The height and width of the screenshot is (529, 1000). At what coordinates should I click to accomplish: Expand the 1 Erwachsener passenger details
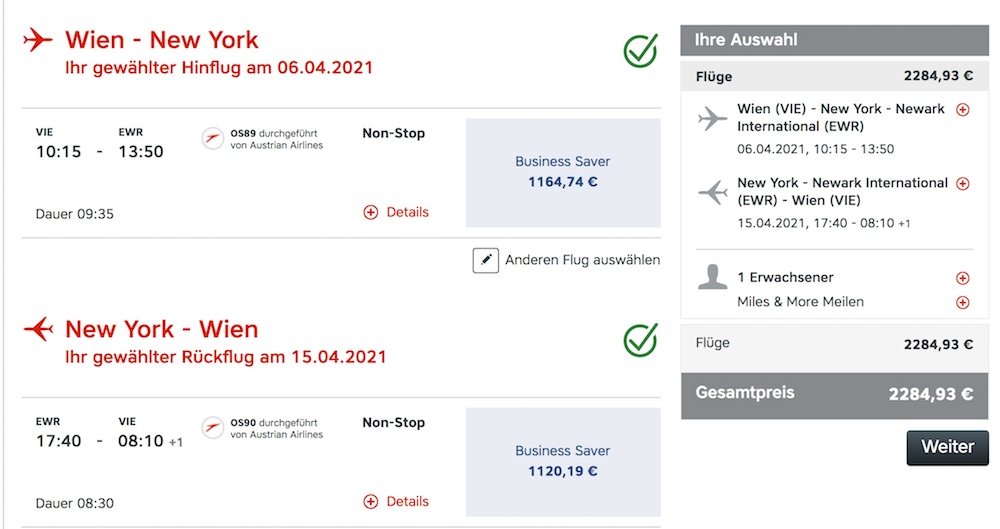[x=962, y=278]
